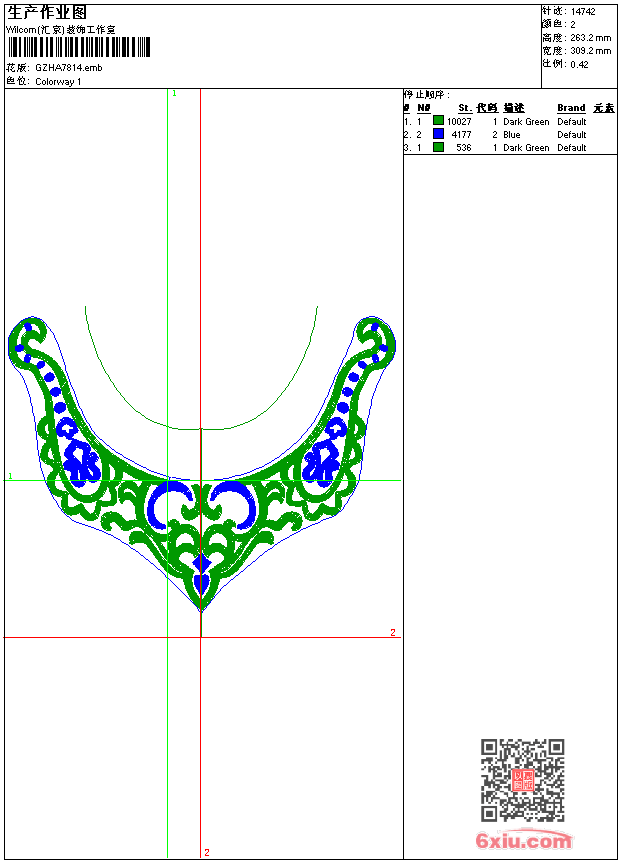Click the barcode under the Wilcom title
This screenshot has height=860, width=620.
click(x=78, y=47)
